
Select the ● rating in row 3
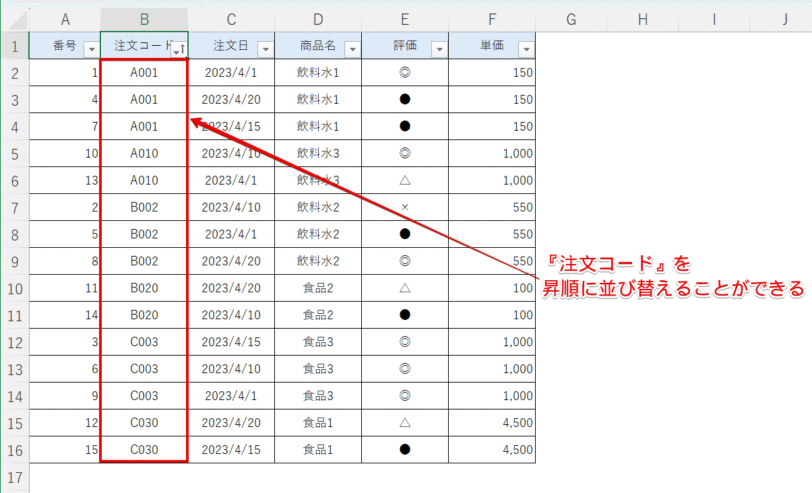click(x=405, y=99)
